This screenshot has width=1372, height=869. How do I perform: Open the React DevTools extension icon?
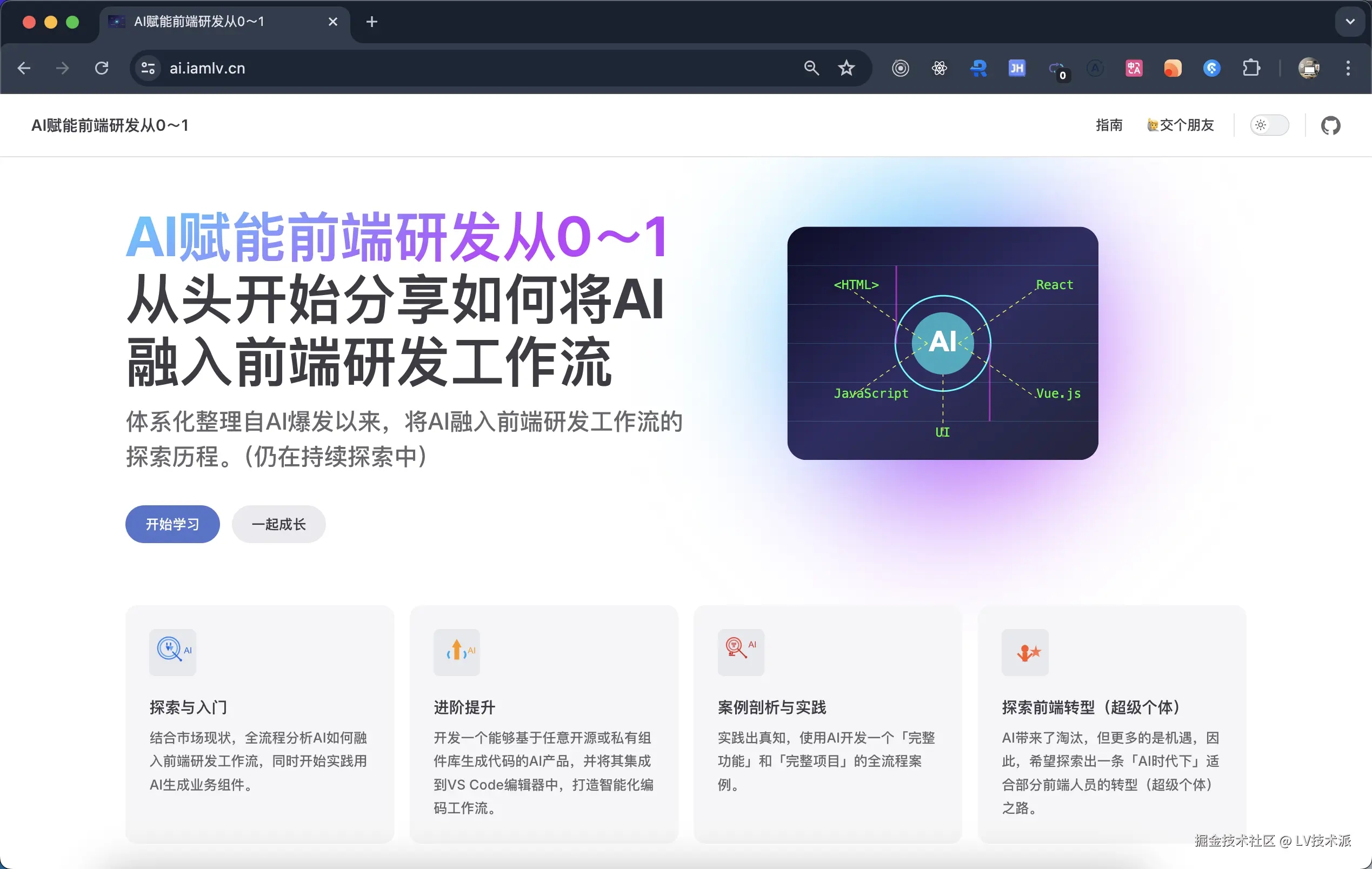point(939,68)
